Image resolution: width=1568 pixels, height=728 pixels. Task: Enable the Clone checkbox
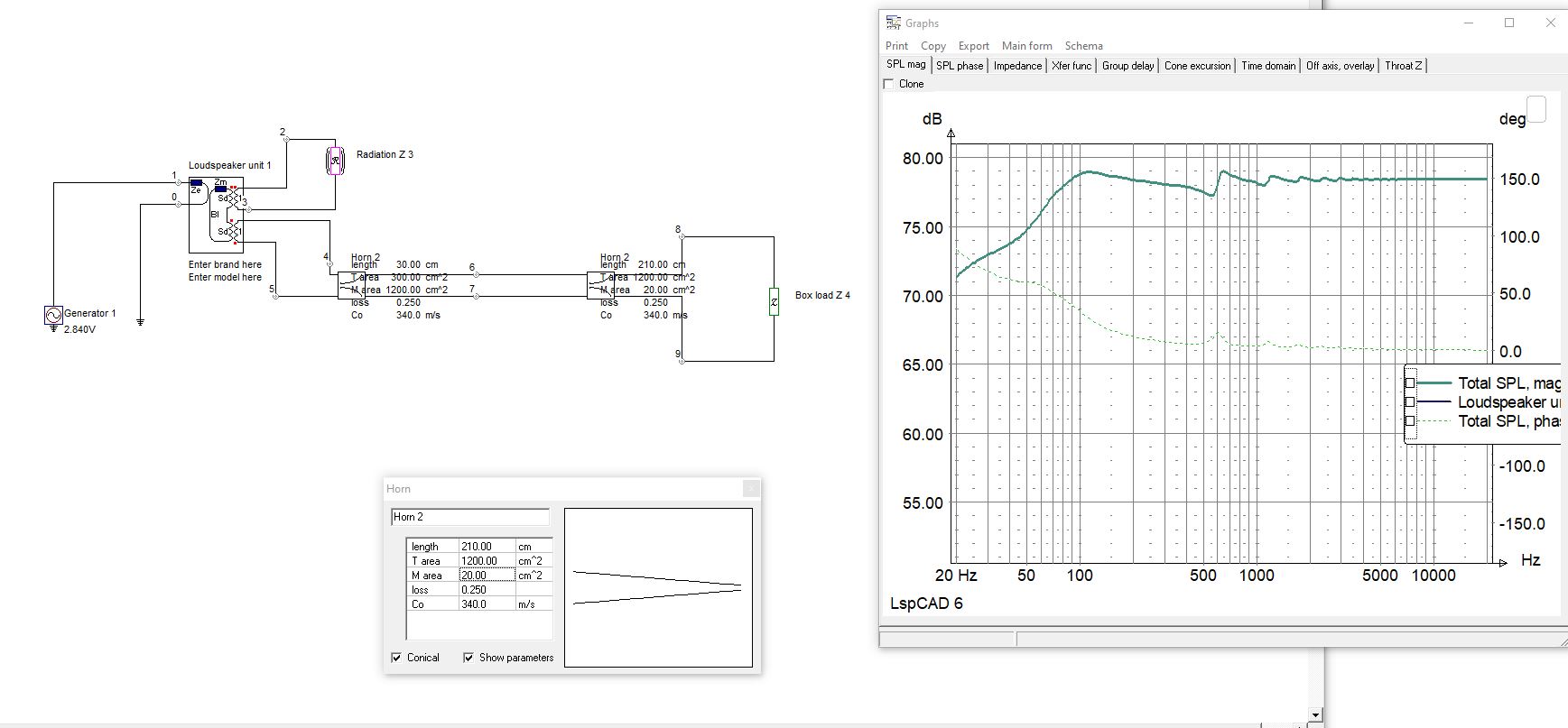(889, 84)
